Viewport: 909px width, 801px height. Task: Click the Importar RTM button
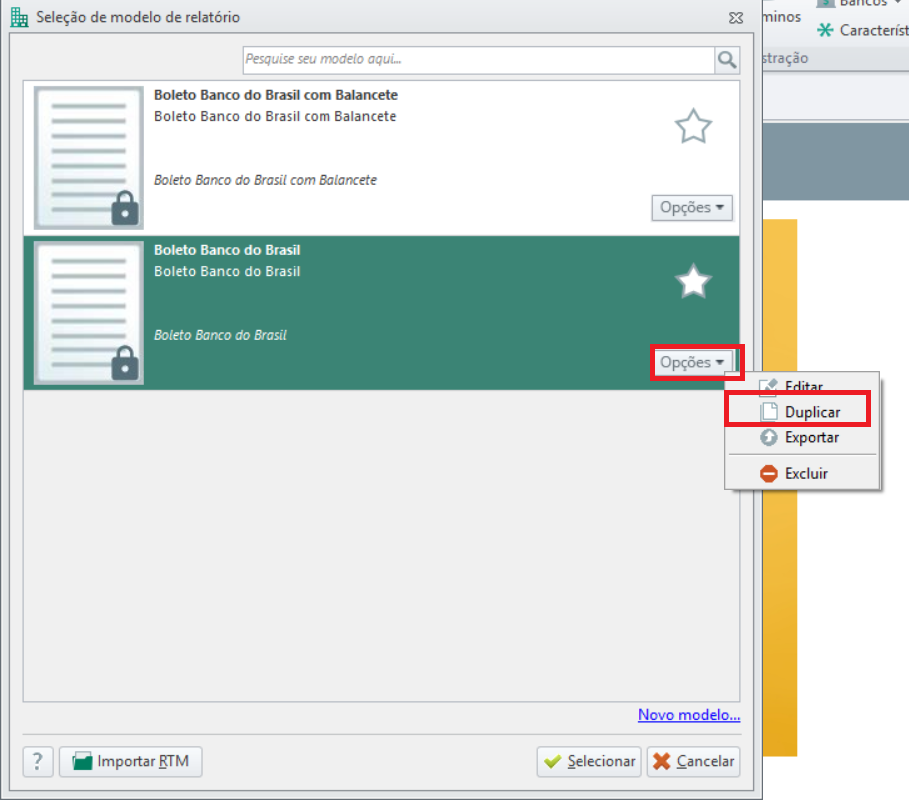point(130,761)
